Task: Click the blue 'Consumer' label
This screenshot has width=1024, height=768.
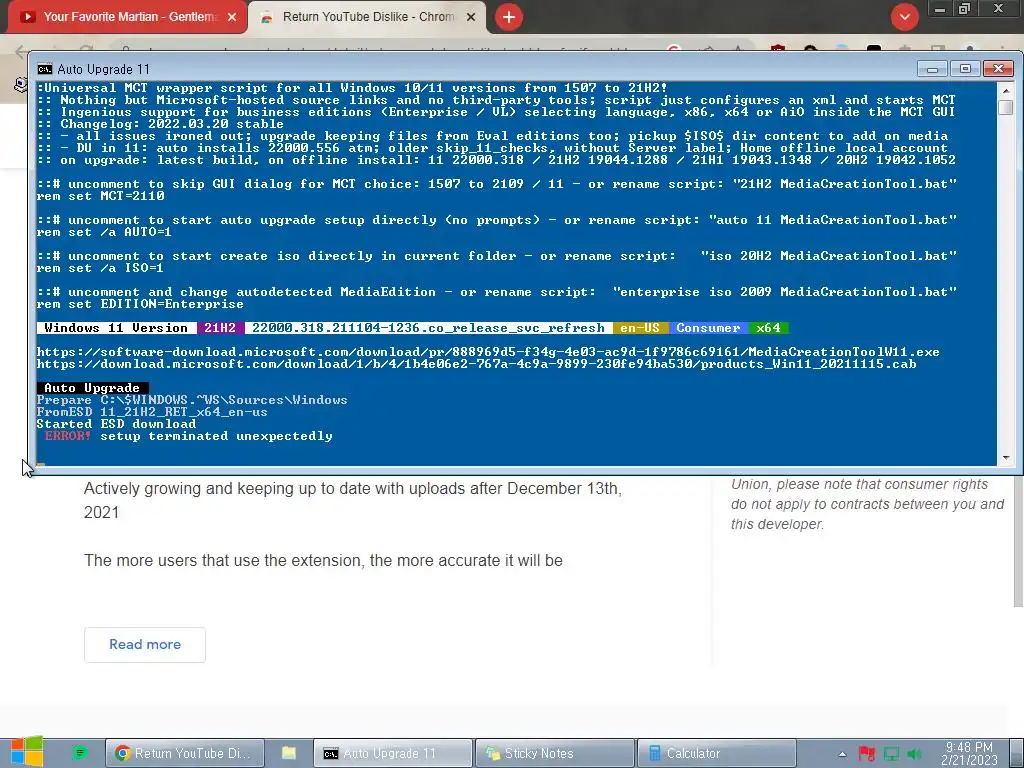Action: coord(708,328)
